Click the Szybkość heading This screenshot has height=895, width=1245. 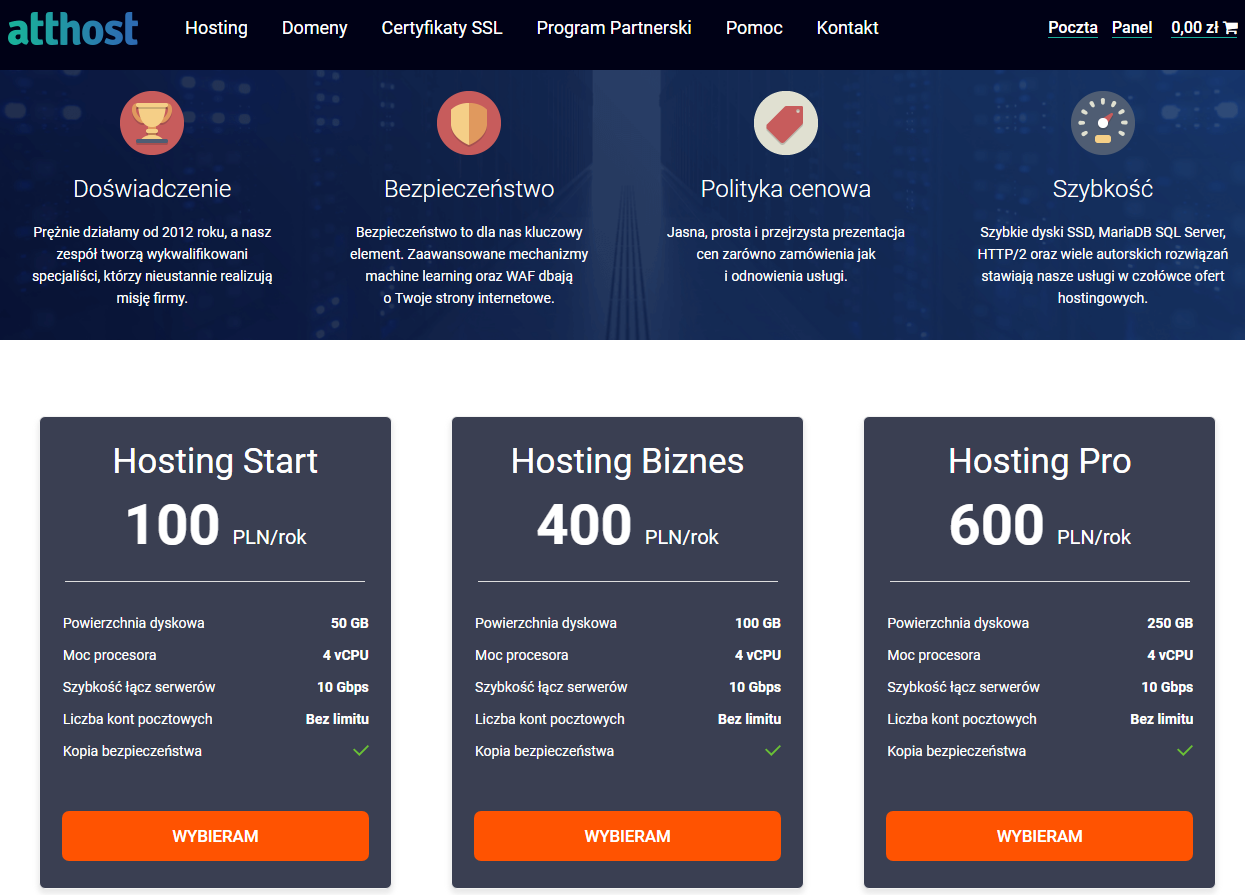tap(1103, 189)
